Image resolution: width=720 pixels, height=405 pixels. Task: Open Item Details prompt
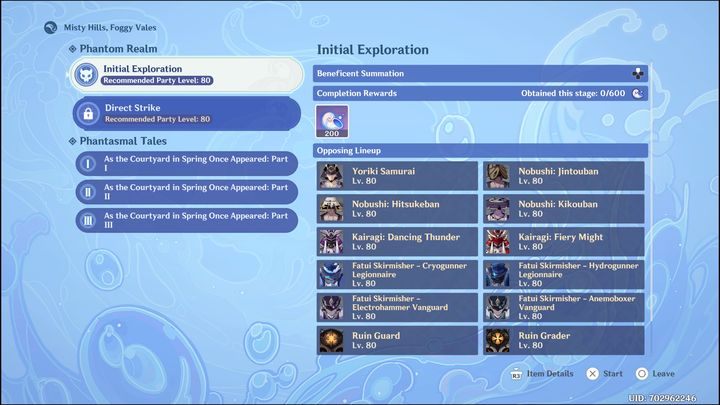544,374
